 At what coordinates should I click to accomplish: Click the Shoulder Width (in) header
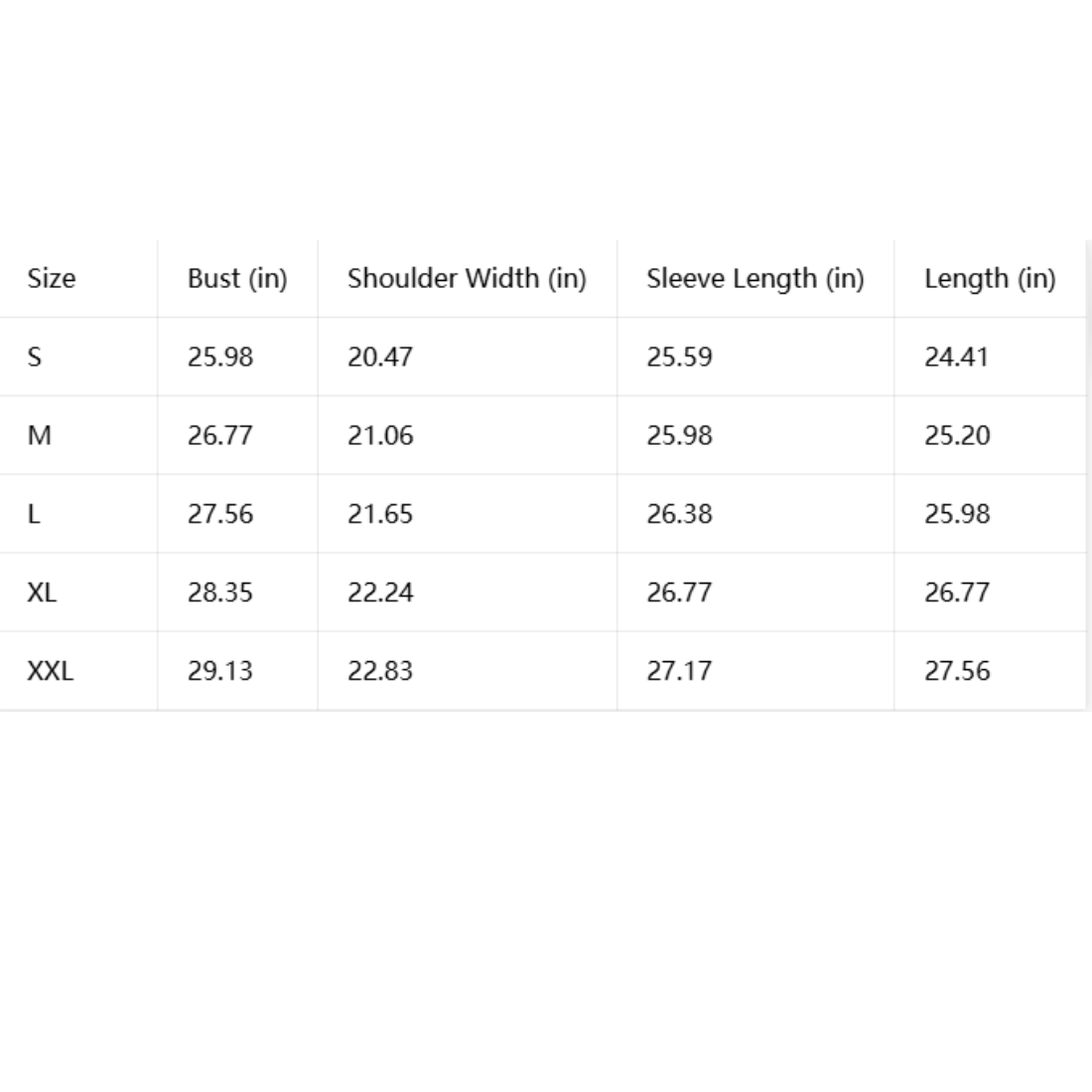(467, 279)
